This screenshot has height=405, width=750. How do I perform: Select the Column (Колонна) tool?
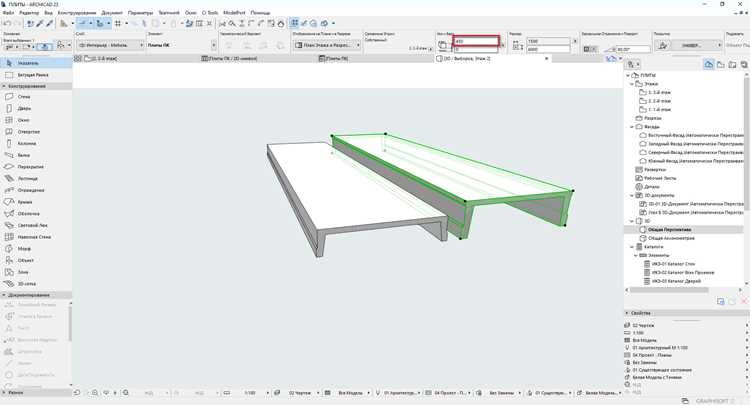36,143
